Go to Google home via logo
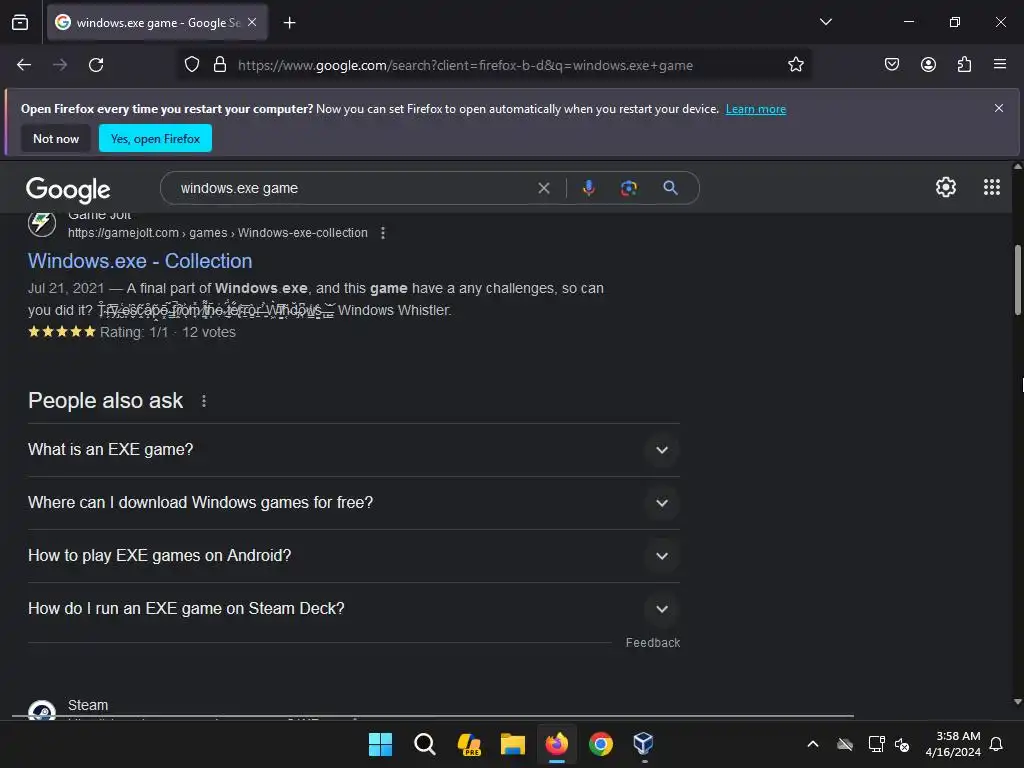Image resolution: width=1024 pixels, height=768 pixels. [x=69, y=189]
